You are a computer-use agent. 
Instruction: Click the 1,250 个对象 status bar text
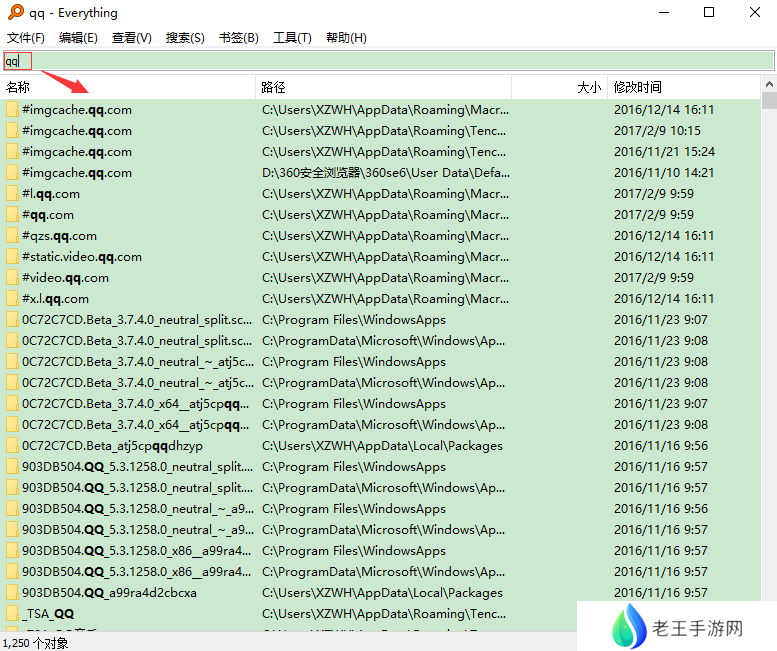[36, 643]
